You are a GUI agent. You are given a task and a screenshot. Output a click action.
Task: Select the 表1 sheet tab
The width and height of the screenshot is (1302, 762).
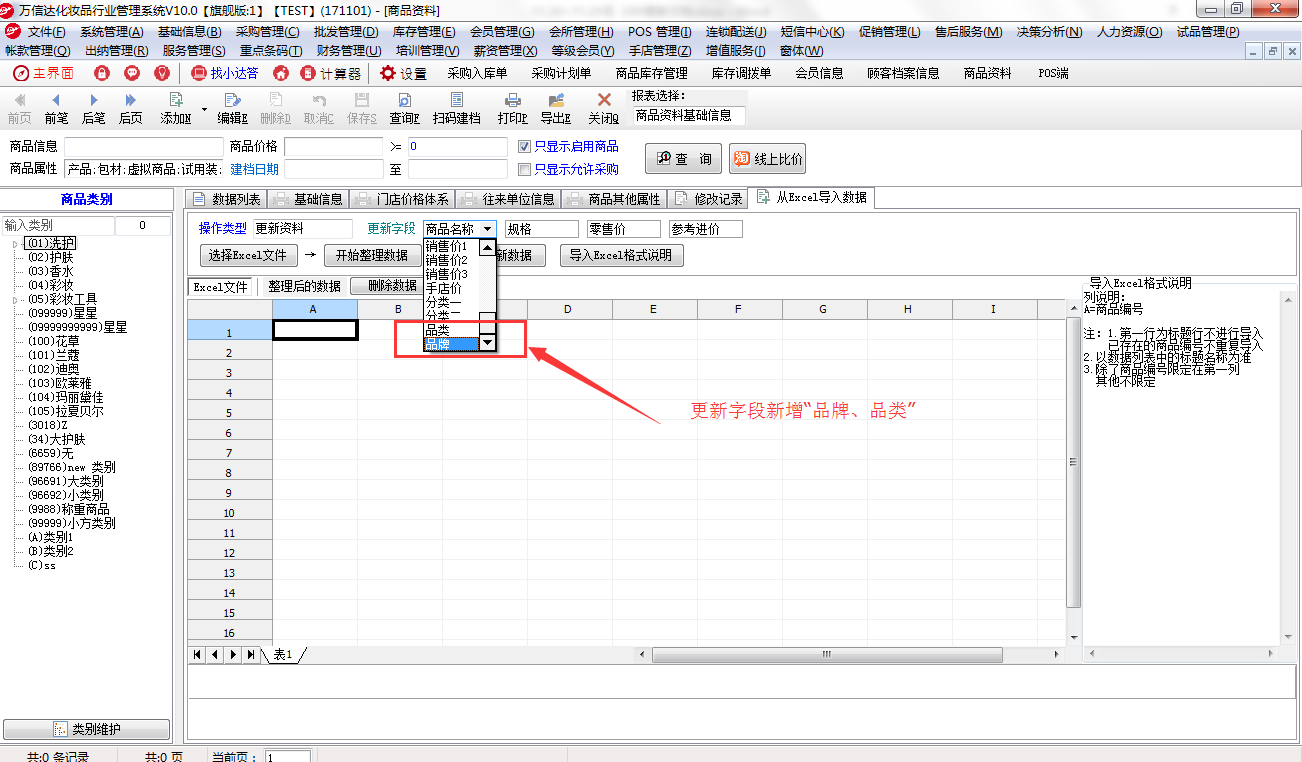(283, 655)
